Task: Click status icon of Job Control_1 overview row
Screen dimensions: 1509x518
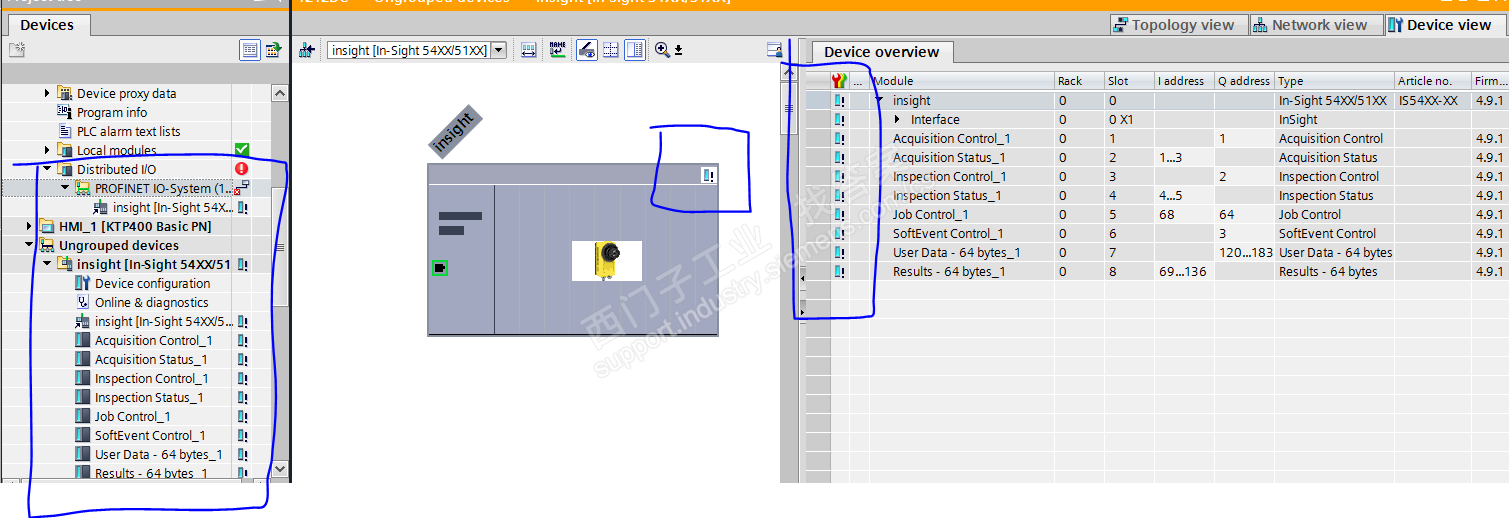Action: click(840, 214)
